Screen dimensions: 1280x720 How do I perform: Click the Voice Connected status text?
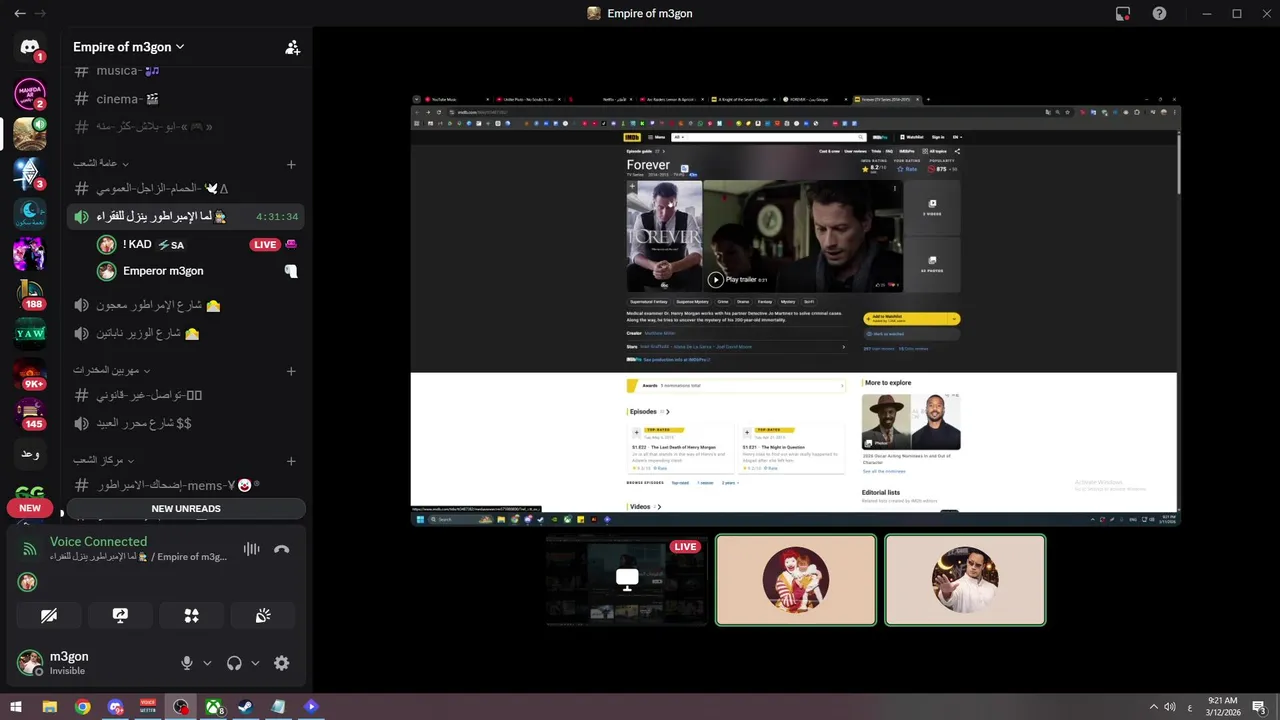pyautogui.click(x=98, y=541)
